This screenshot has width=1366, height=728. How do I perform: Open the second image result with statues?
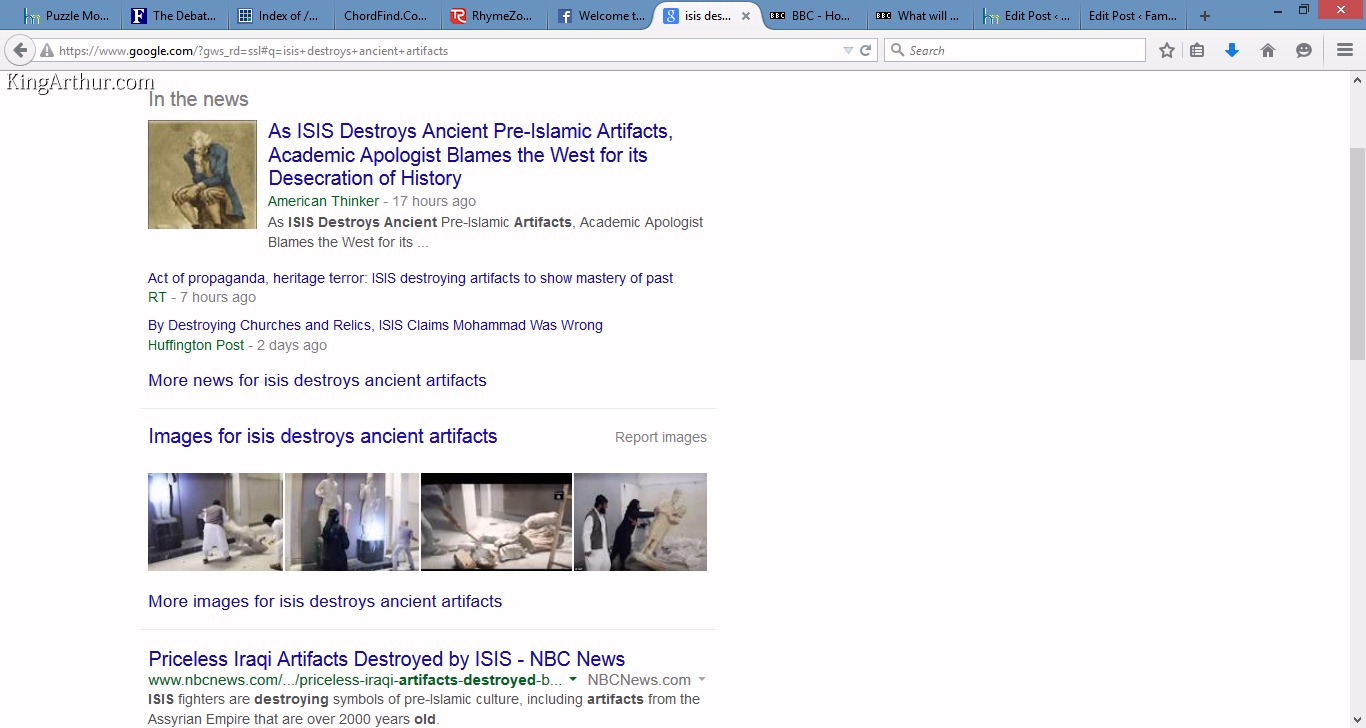pyautogui.click(x=352, y=522)
